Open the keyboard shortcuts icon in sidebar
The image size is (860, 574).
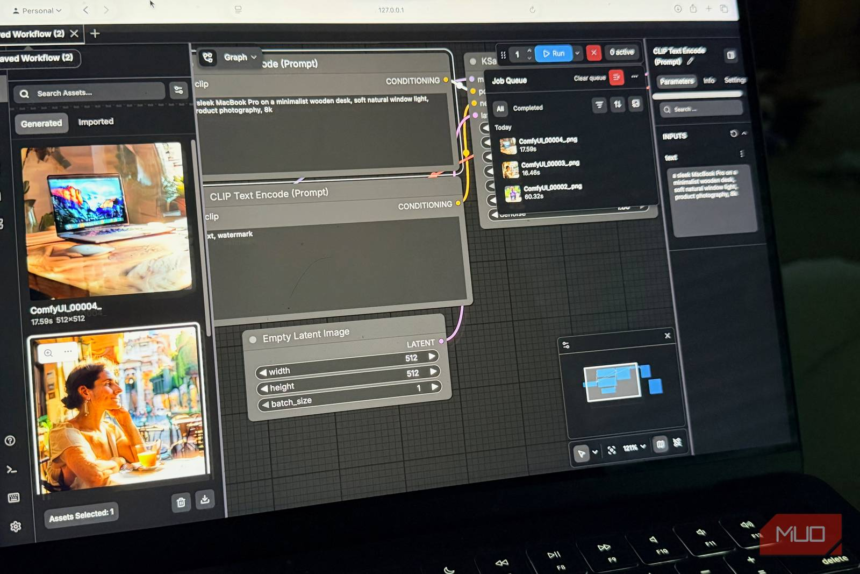[14, 497]
